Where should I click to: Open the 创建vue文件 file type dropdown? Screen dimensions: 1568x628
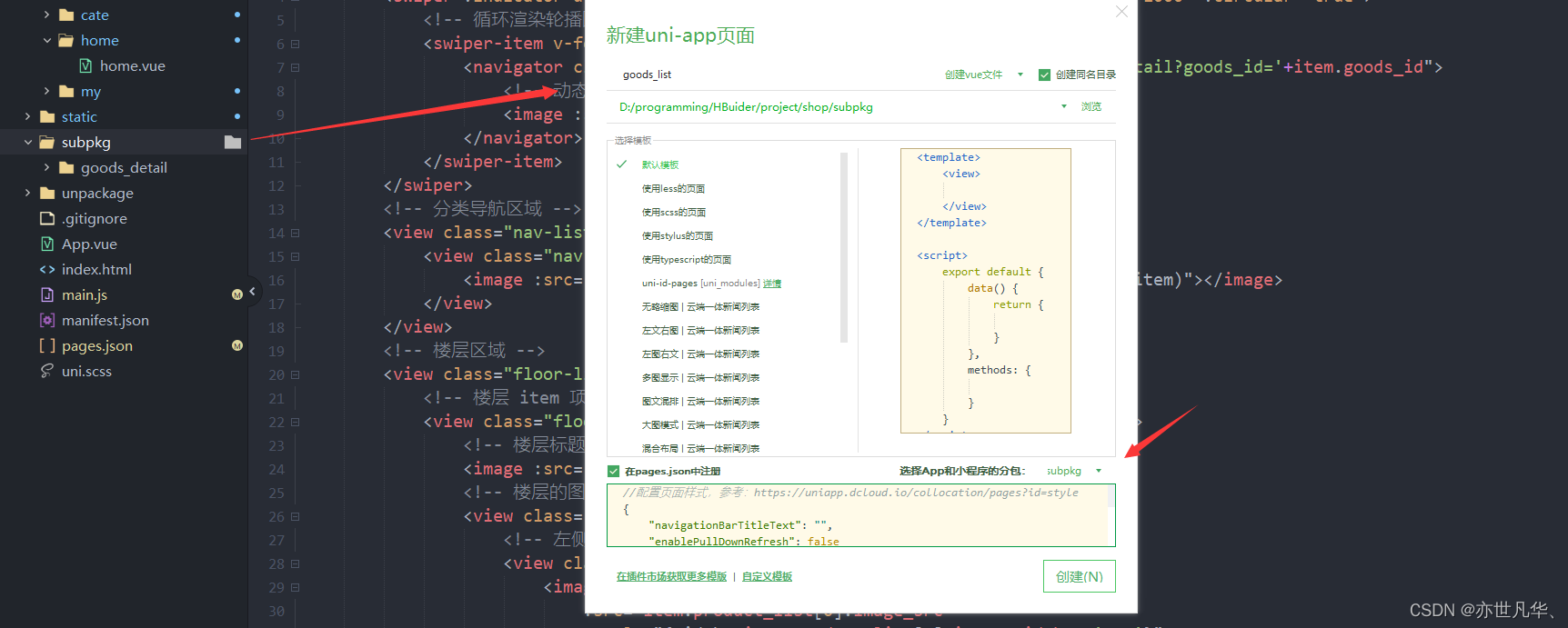[x=984, y=75]
